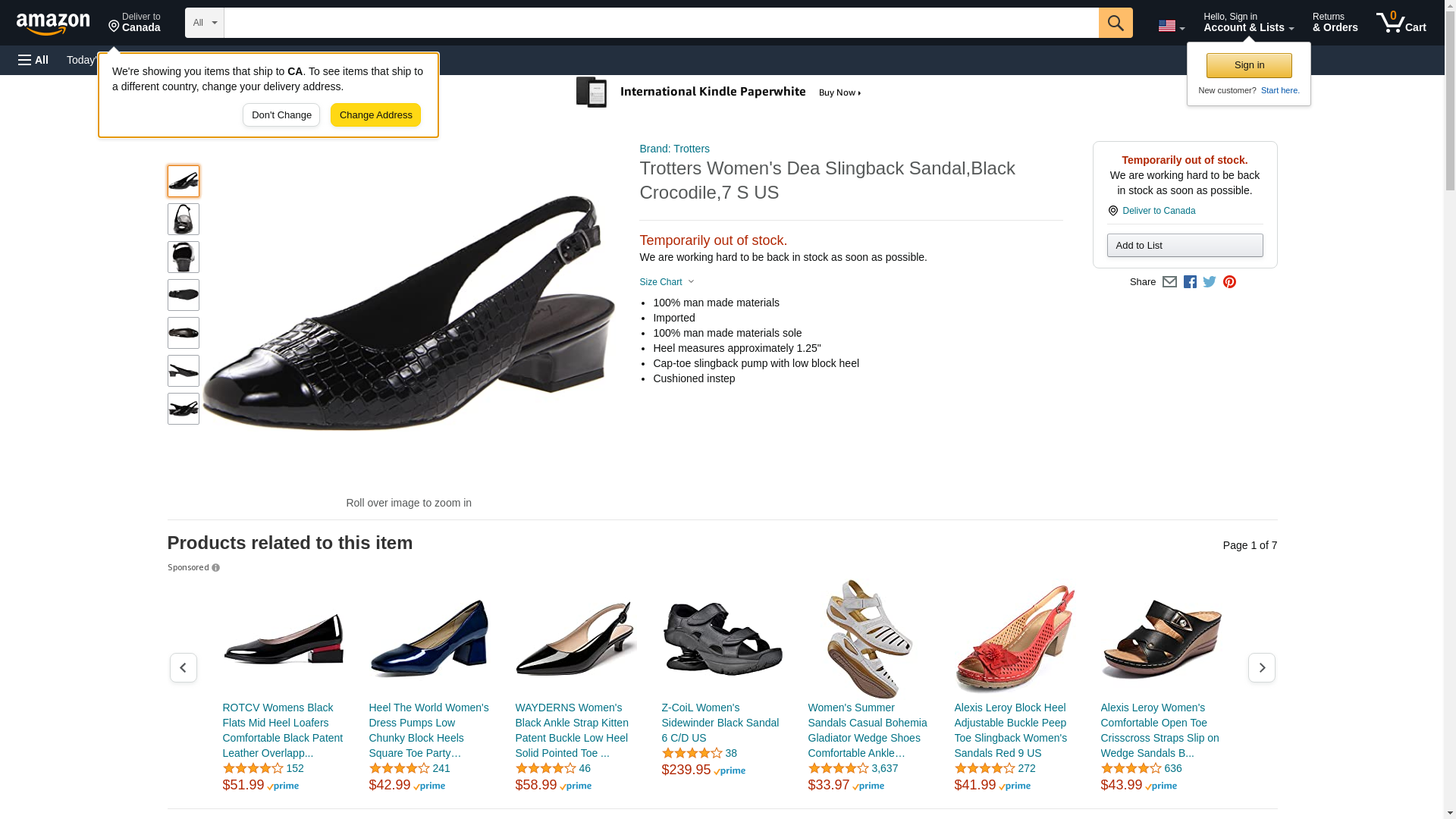Open the All hamburger menu
The image size is (1456, 819).
[x=33, y=60]
